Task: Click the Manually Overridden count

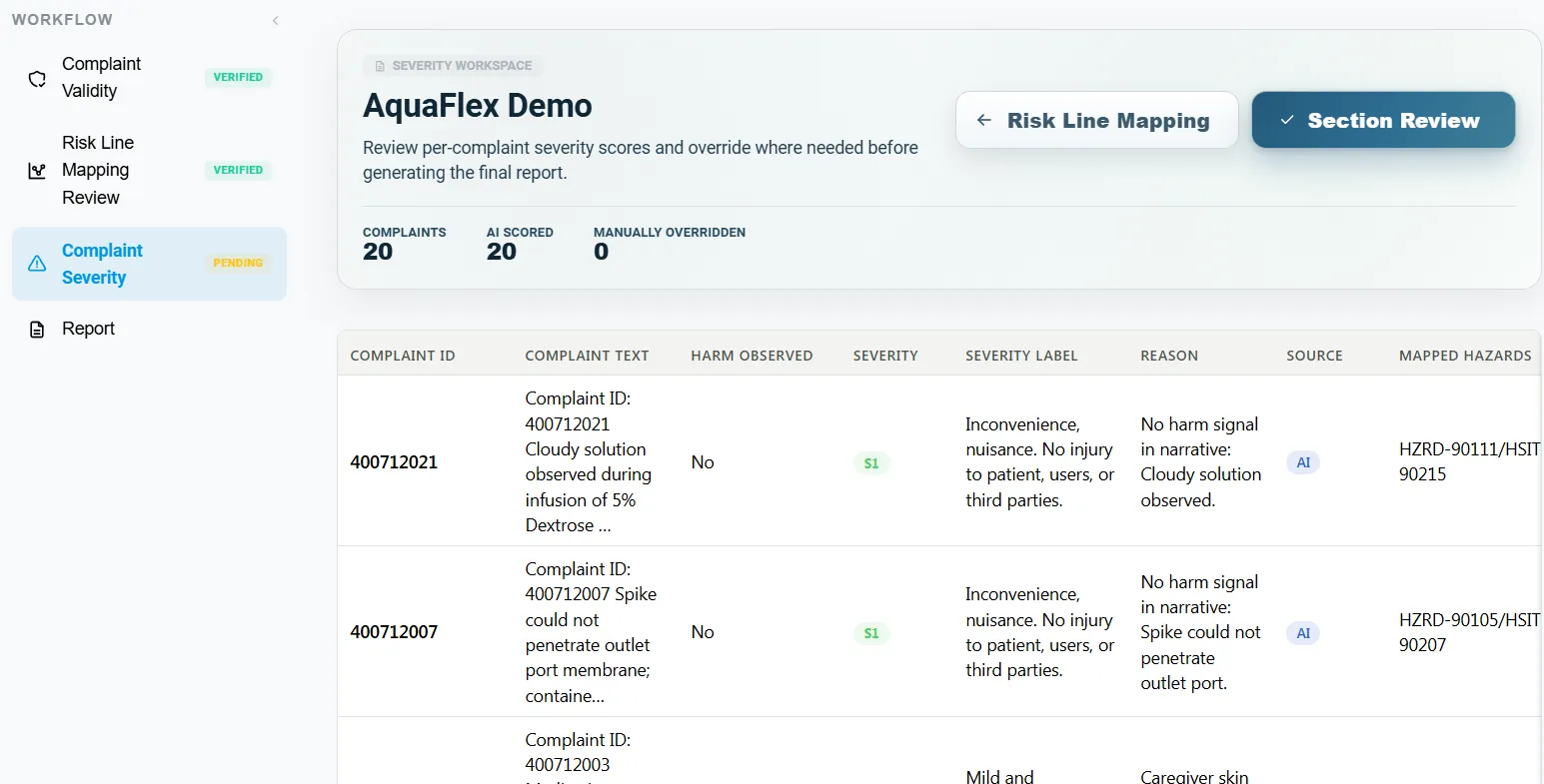Action: pos(601,252)
